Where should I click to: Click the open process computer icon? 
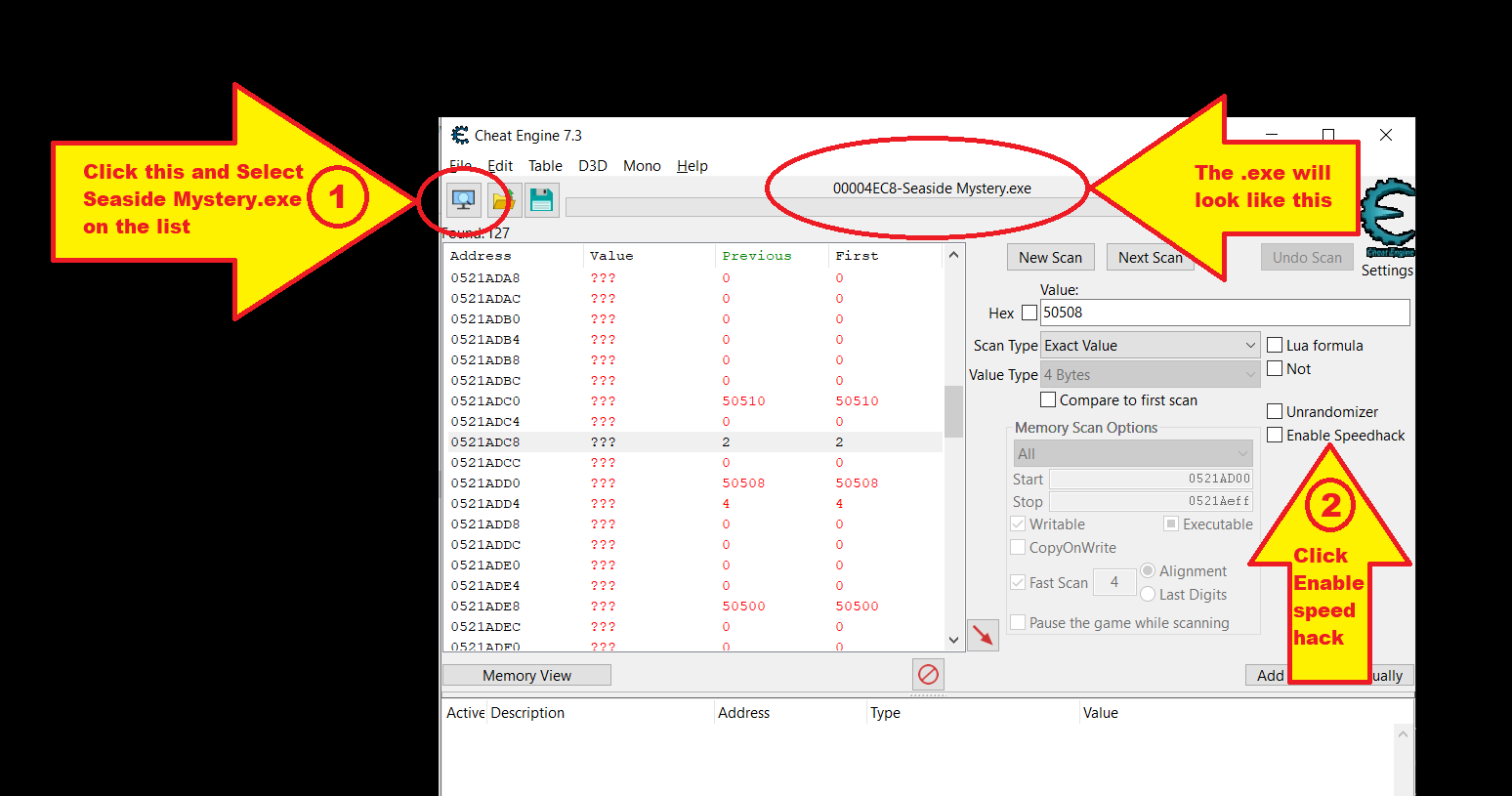(463, 200)
